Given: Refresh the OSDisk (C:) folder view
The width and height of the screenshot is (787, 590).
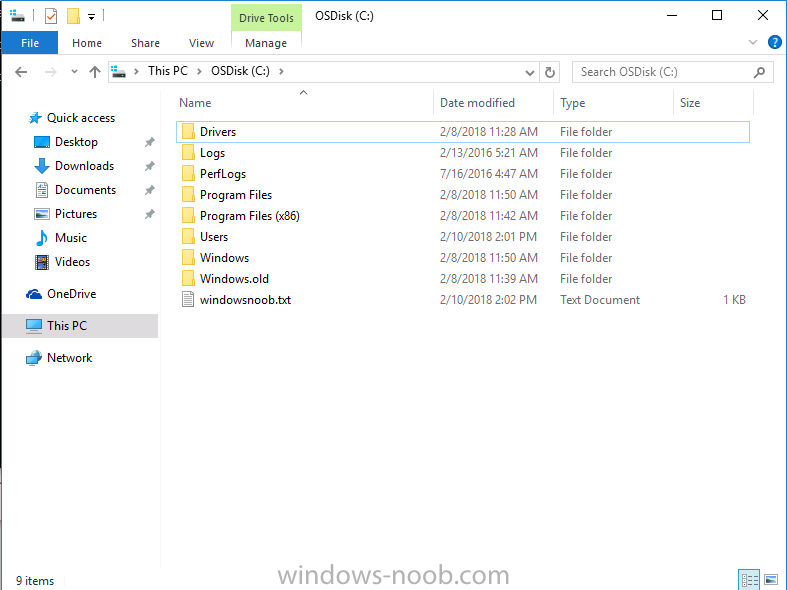Looking at the screenshot, I should point(550,73).
